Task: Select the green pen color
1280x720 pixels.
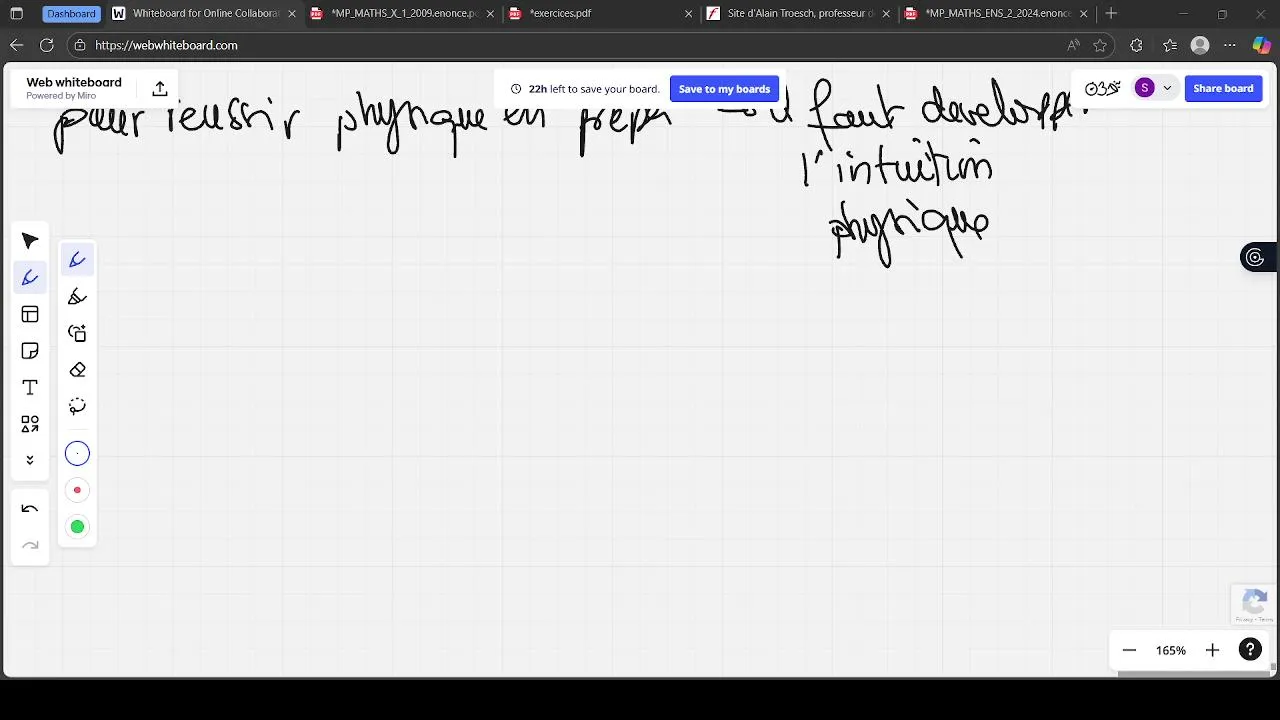Action: point(77,527)
